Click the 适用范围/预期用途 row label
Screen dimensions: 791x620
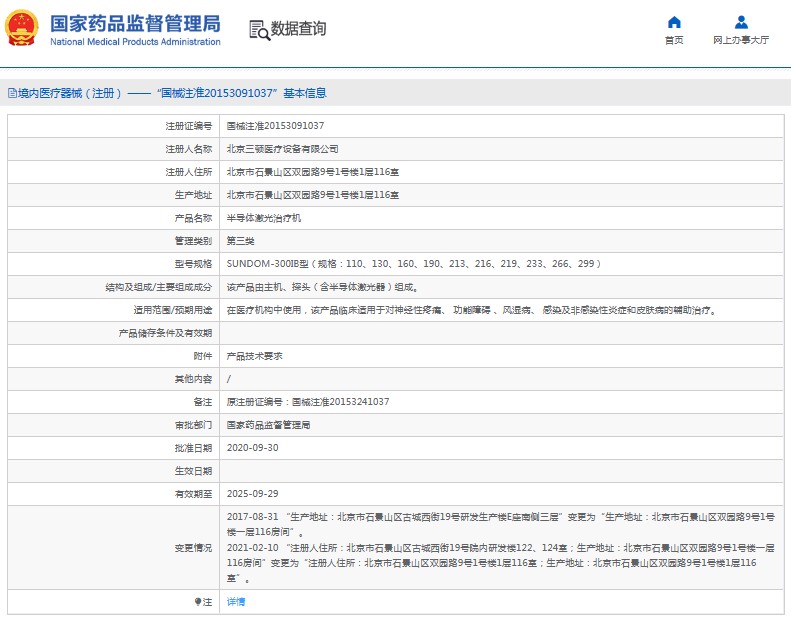[x=173, y=310]
